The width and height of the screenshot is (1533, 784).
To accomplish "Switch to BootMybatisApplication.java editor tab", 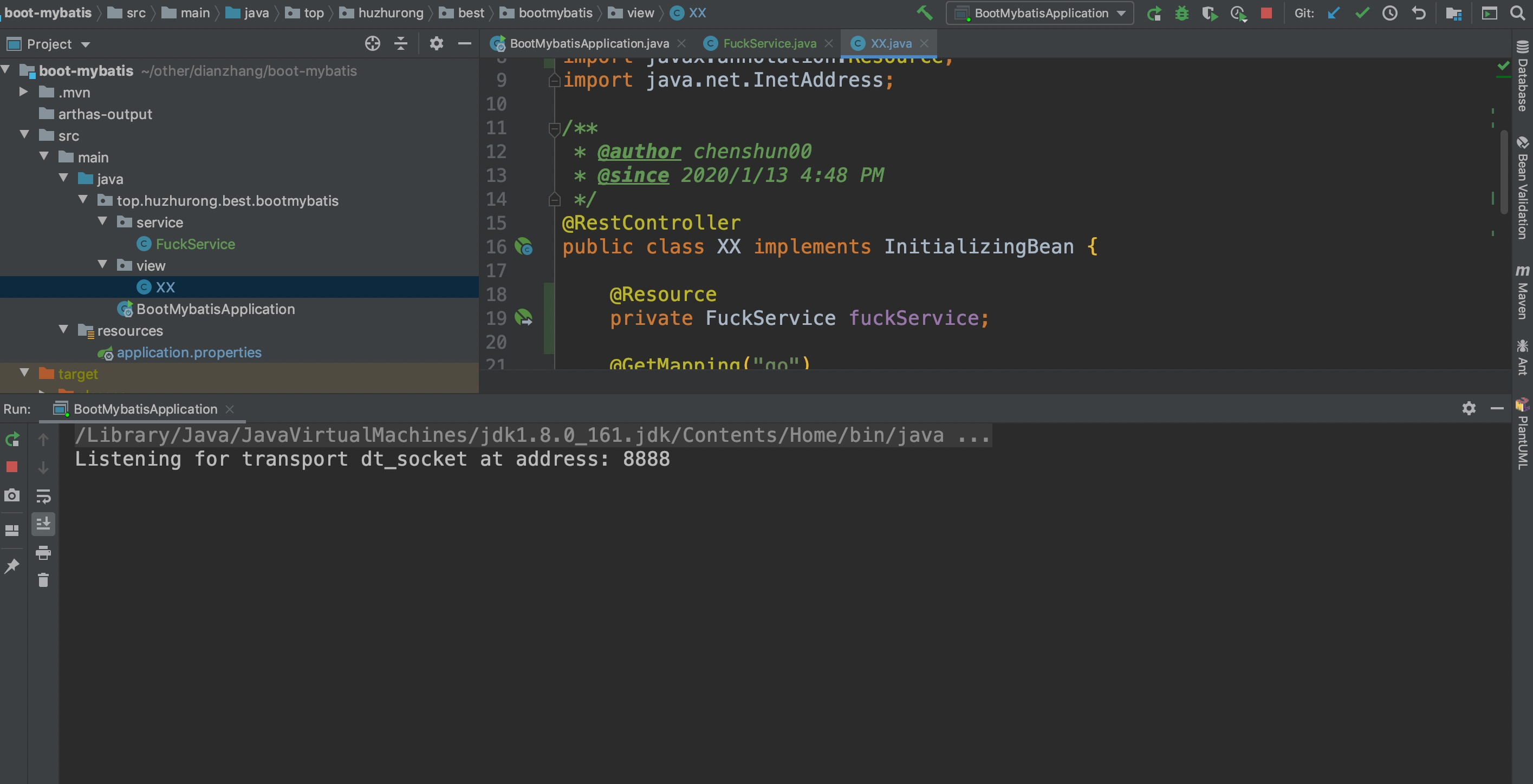I will pyautogui.click(x=589, y=43).
